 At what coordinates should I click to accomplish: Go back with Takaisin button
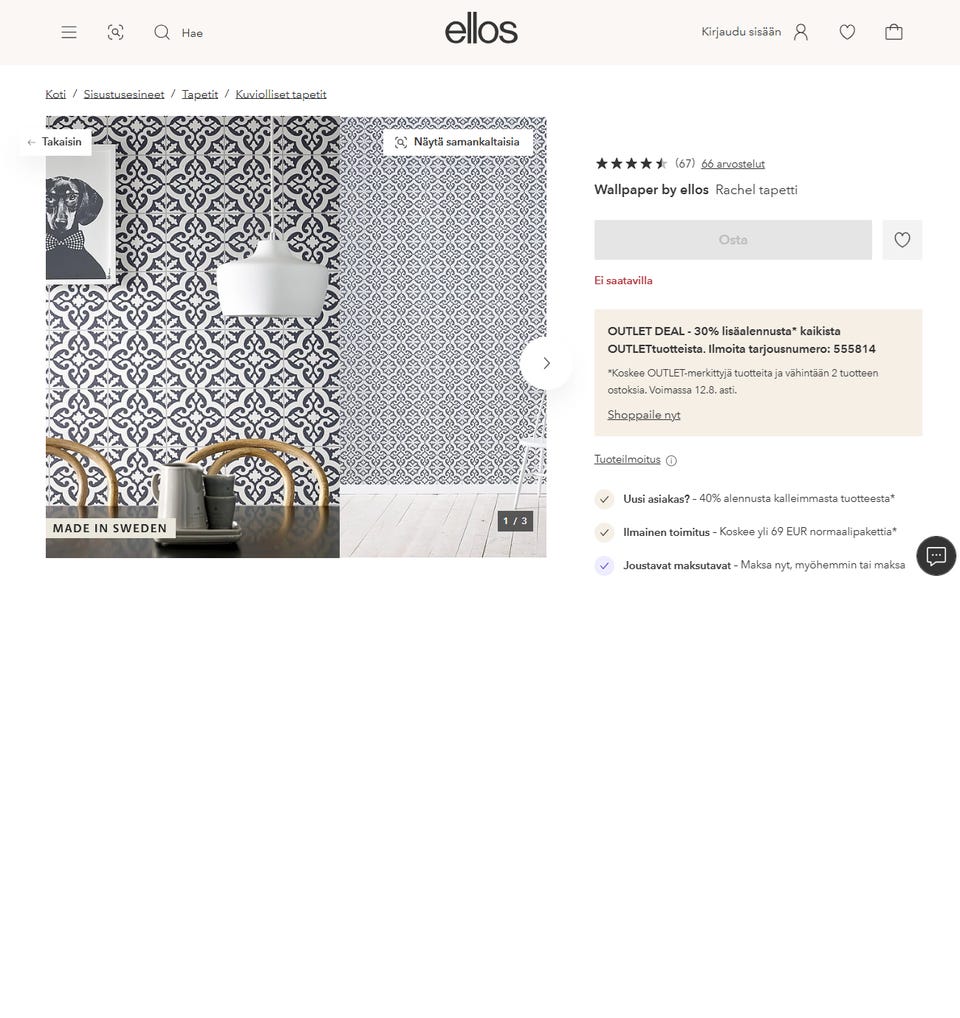point(55,142)
